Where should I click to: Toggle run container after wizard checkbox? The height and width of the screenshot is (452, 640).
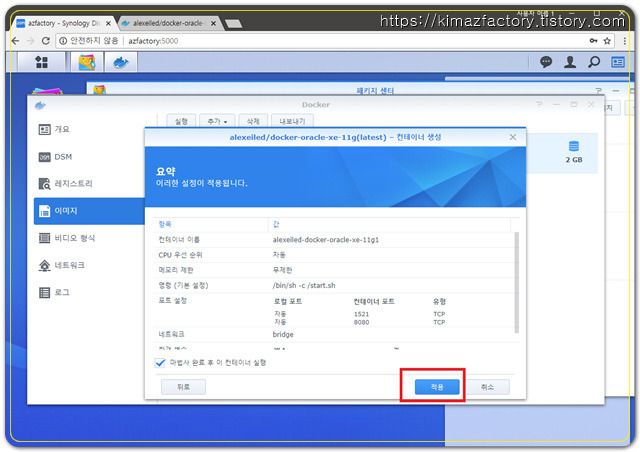tap(160, 363)
